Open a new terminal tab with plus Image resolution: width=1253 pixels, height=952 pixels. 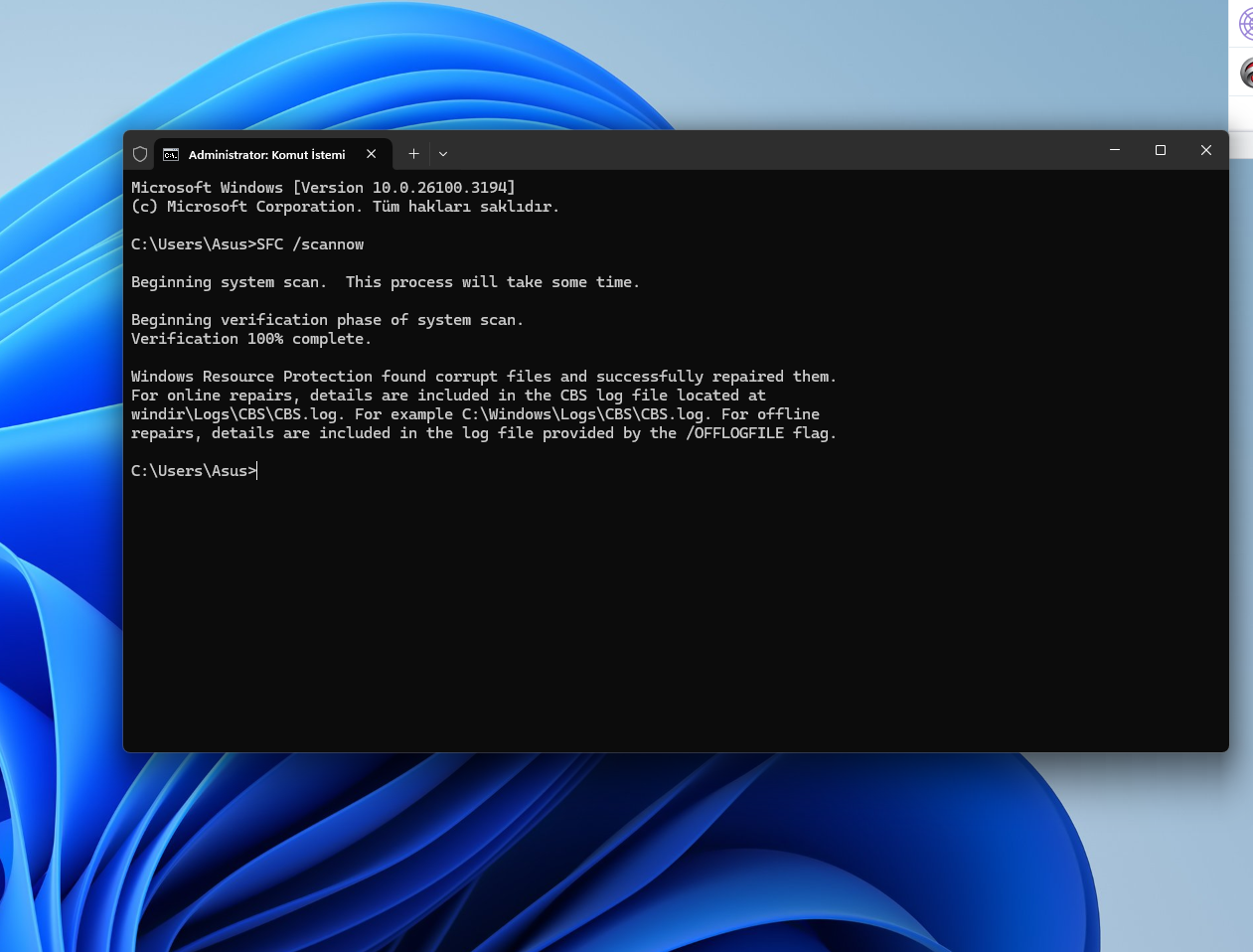tap(413, 154)
